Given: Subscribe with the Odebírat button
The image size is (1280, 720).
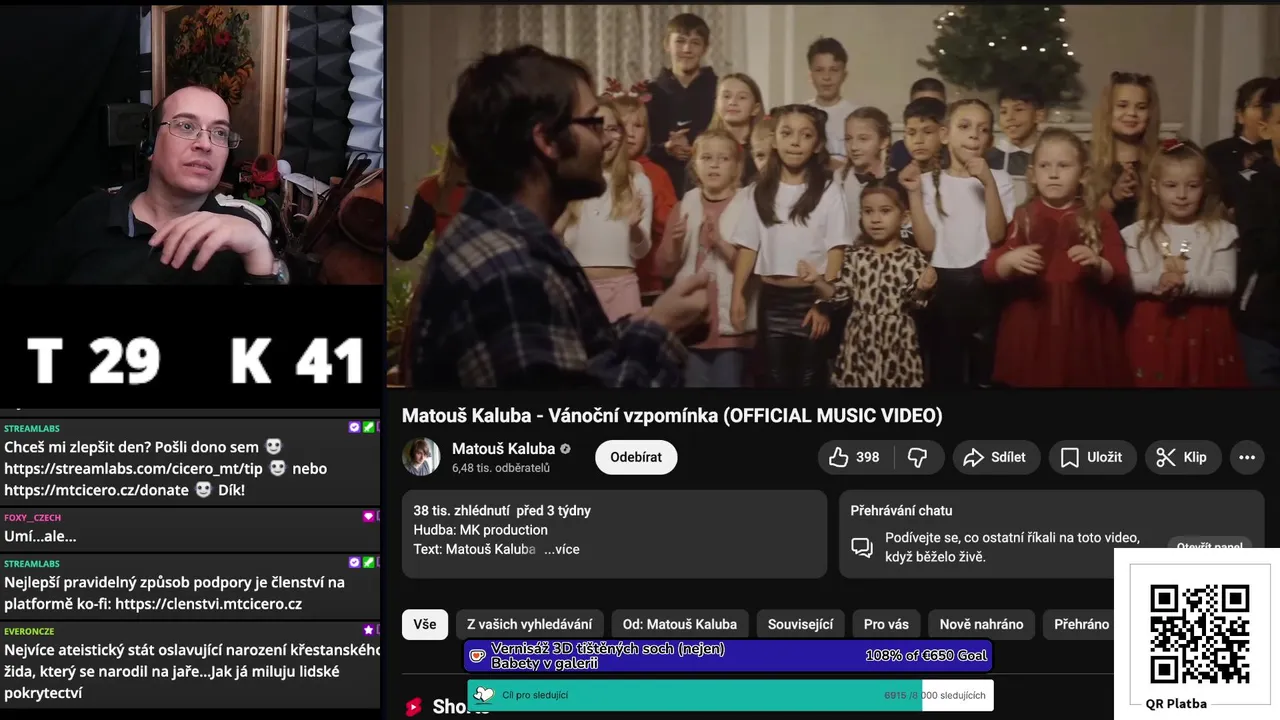Looking at the screenshot, I should [x=636, y=457].
